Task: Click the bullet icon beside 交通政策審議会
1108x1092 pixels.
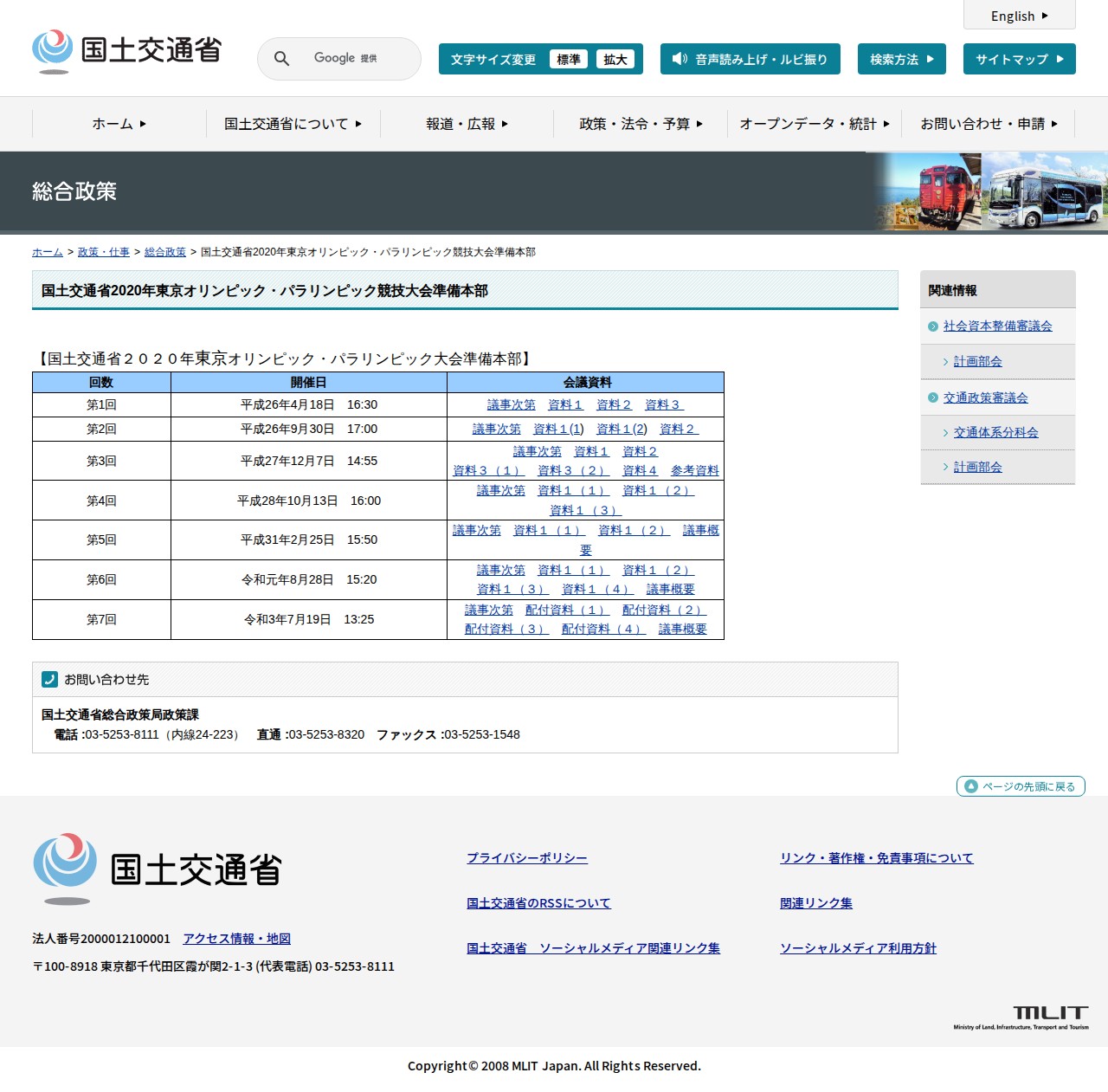Action: point(932,397)
